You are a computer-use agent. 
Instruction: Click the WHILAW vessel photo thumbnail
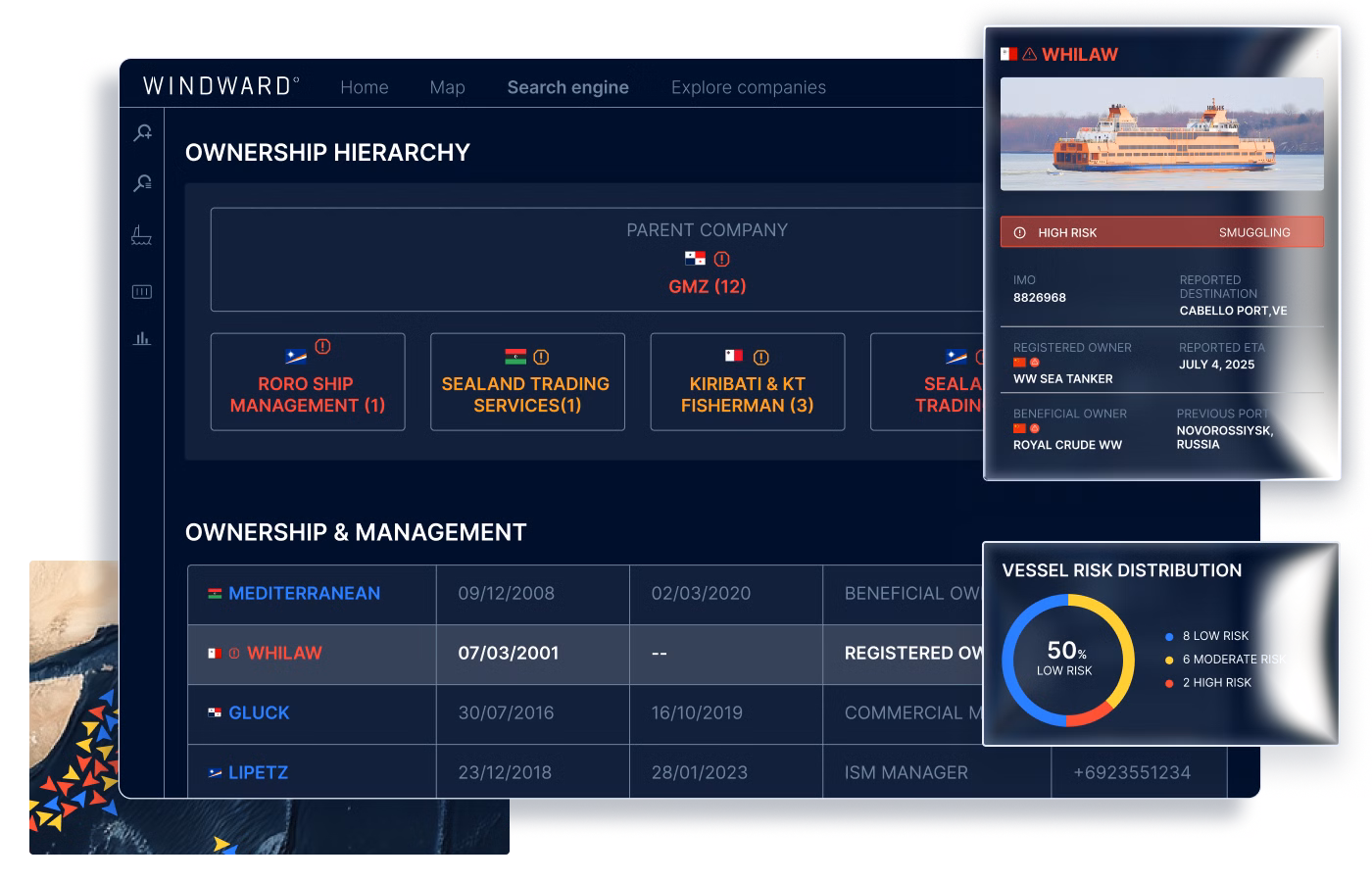[x=1162, y=133]
